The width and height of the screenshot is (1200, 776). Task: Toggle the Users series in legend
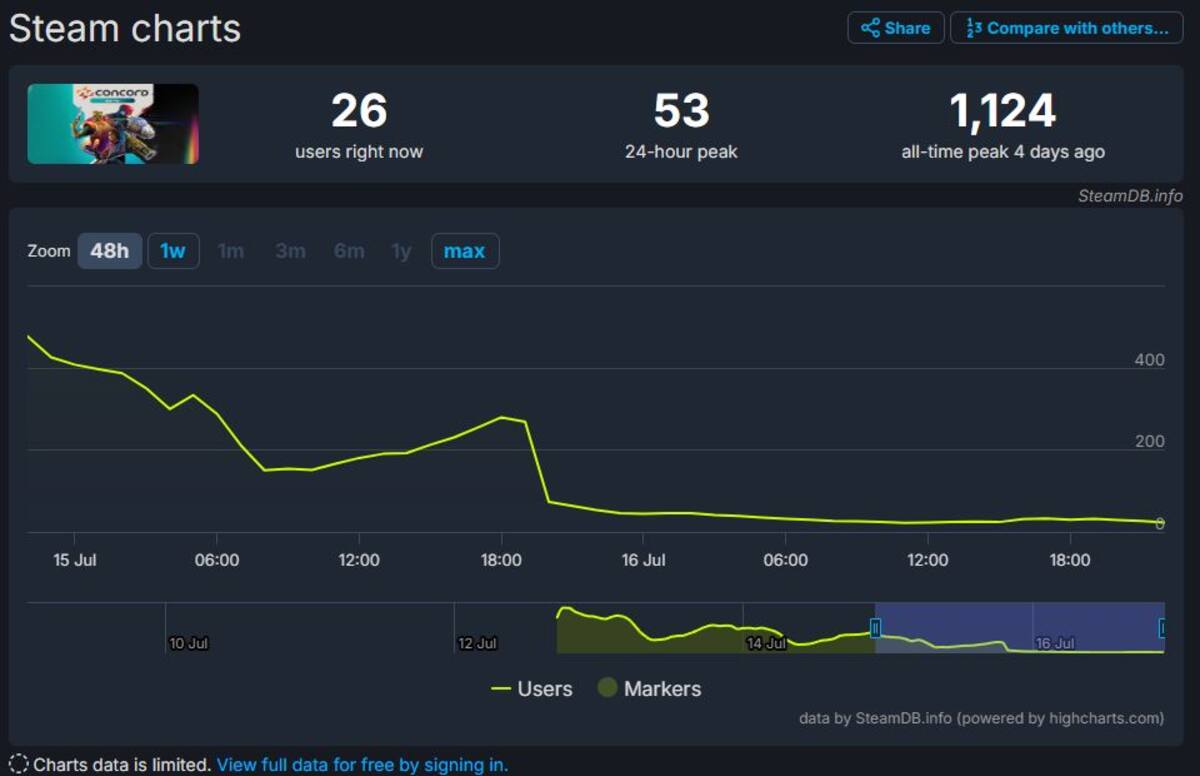click(x=532, y=689)
